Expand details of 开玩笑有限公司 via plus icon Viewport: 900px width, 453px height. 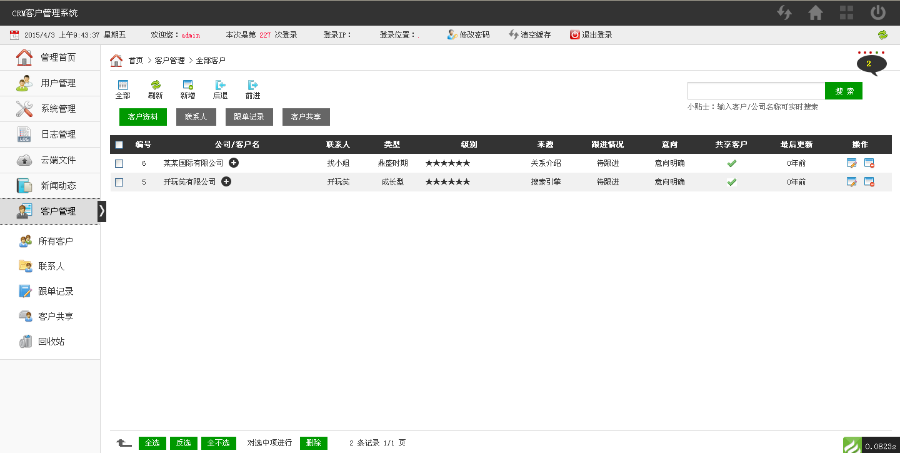click(226, 181)
